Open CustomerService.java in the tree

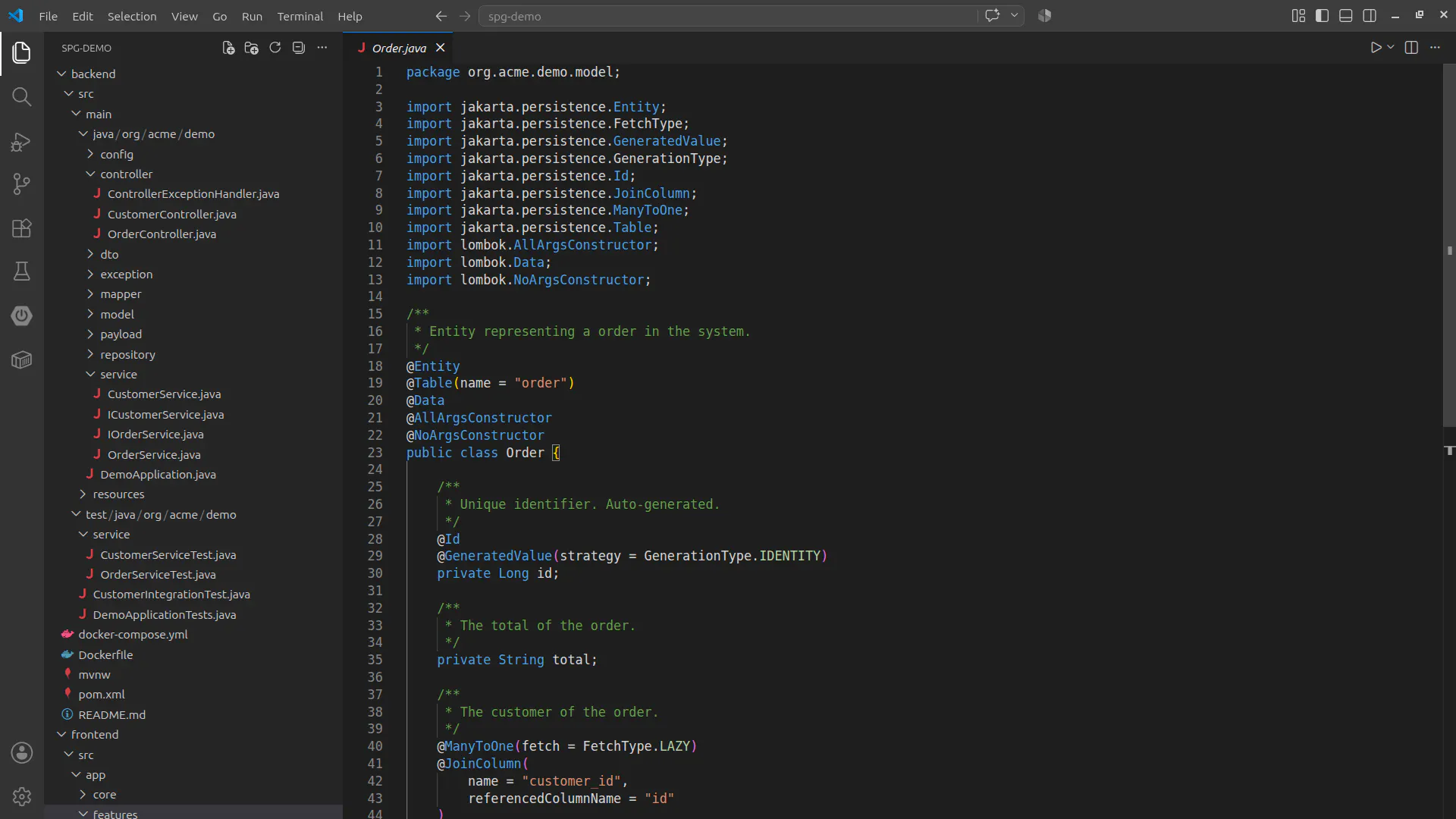[193, 394]
